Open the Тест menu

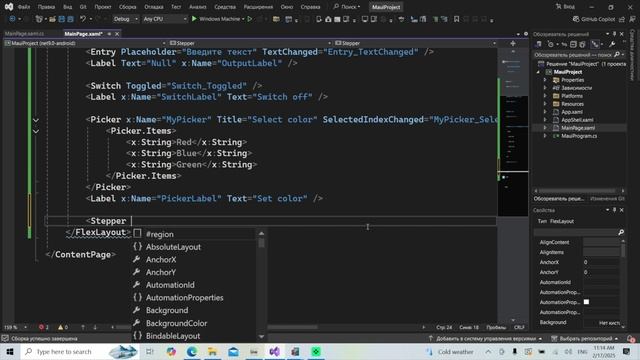coord(176,7)
